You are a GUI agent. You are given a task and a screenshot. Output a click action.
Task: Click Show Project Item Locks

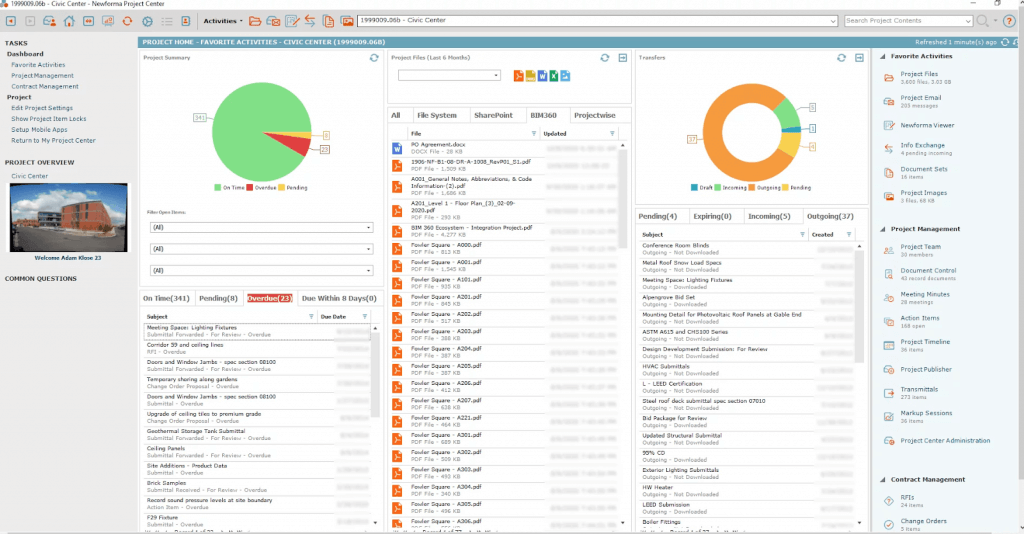(48, 119)
